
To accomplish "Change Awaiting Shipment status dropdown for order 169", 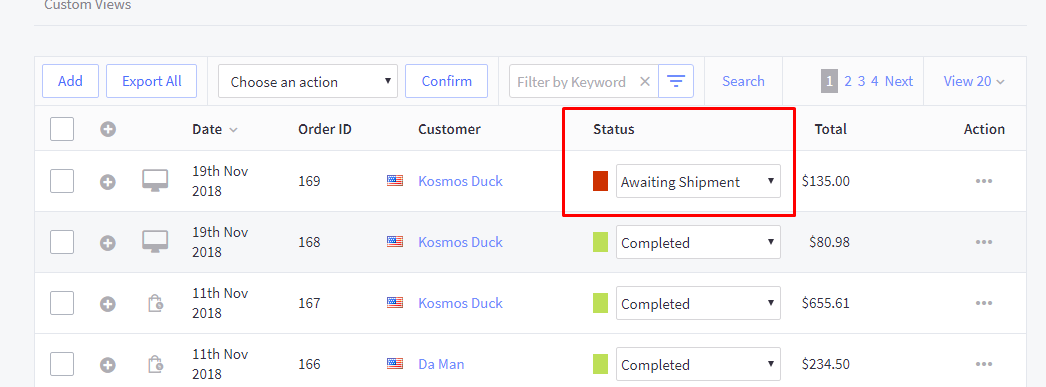I will click(x=698, y=181).
